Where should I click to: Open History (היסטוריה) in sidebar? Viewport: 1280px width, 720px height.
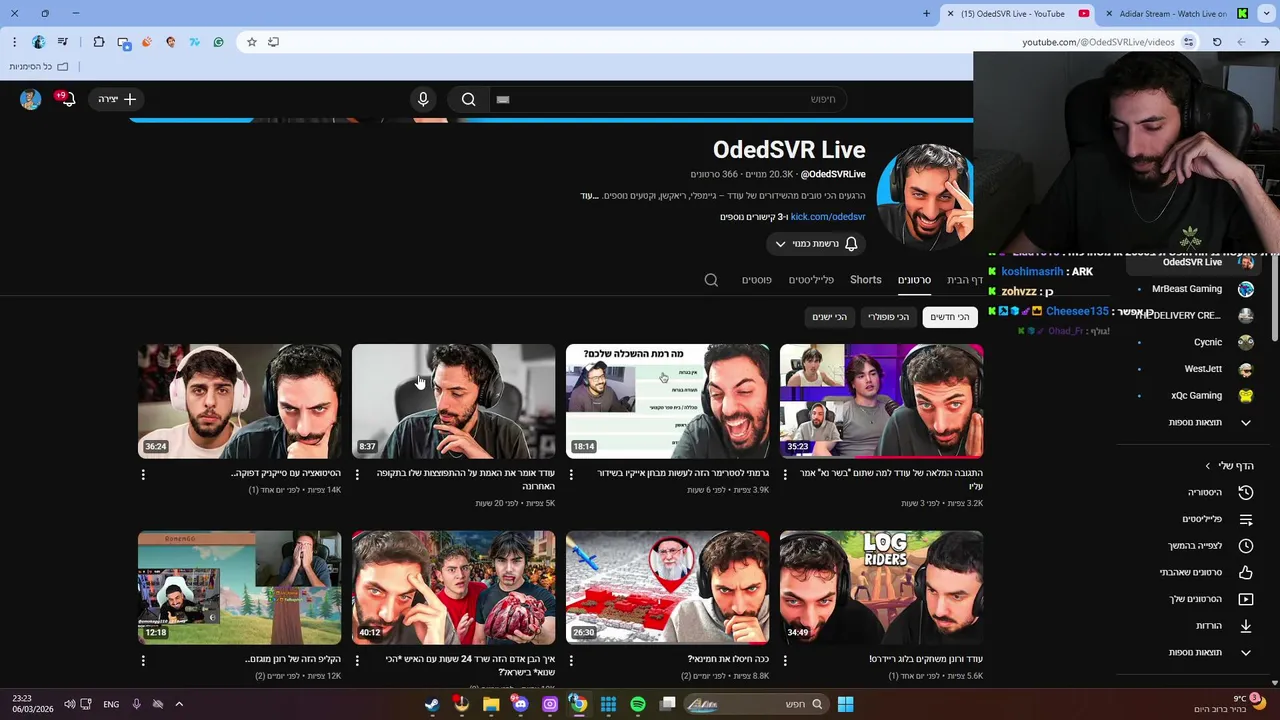coord(1195,493)
